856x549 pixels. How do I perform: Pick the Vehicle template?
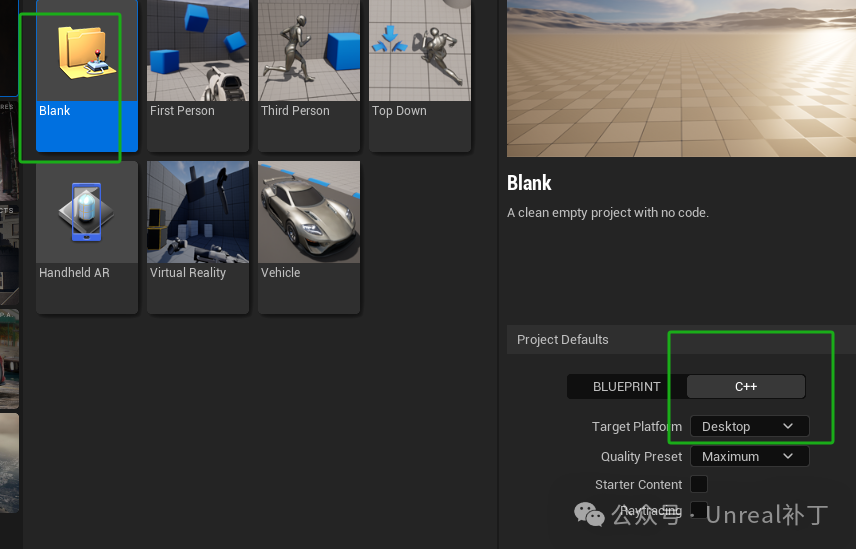(x=309, y=237)
